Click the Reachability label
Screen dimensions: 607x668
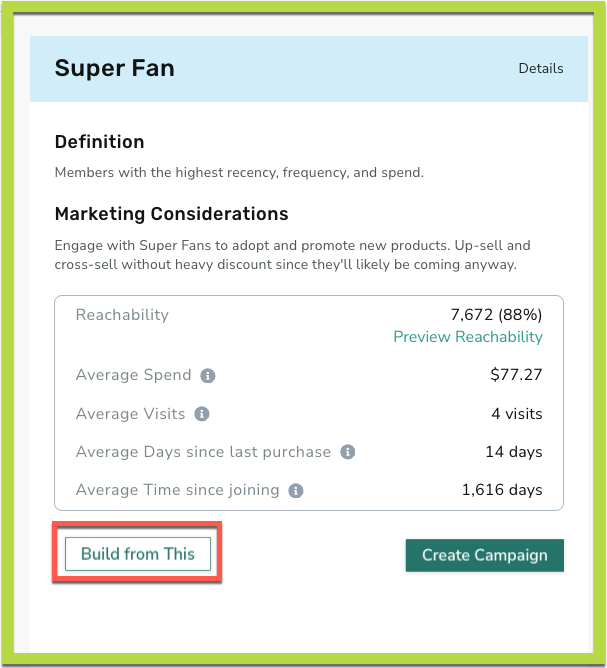click(x=122, y=315)
